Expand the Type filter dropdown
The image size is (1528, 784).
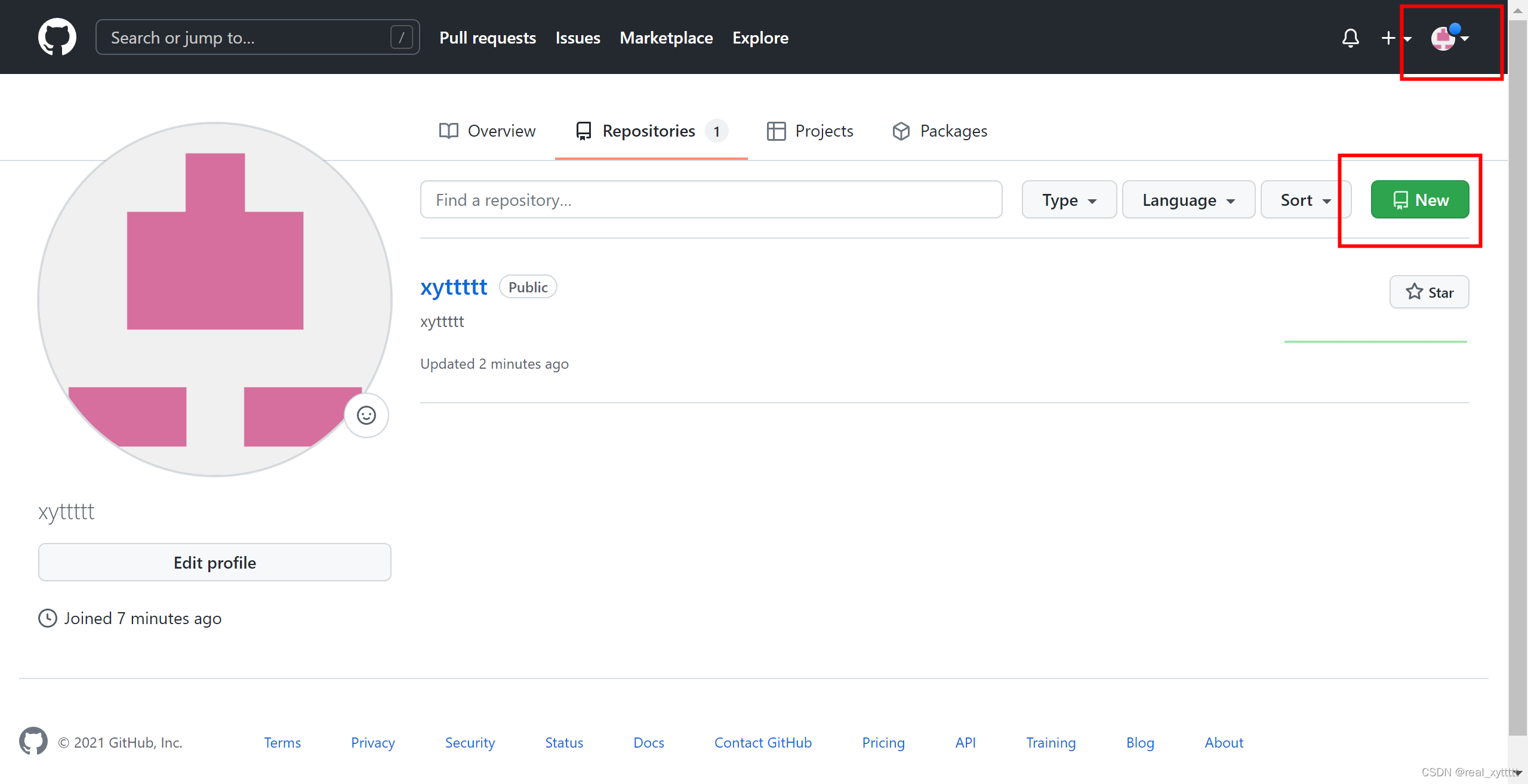1069,199
